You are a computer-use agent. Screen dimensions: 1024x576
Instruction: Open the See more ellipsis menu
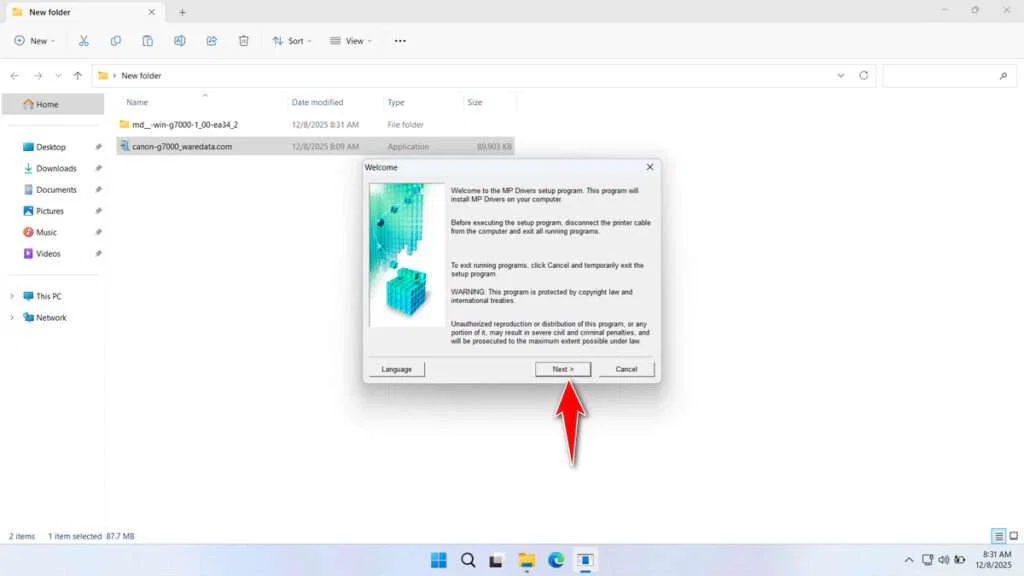coord(400,40)
